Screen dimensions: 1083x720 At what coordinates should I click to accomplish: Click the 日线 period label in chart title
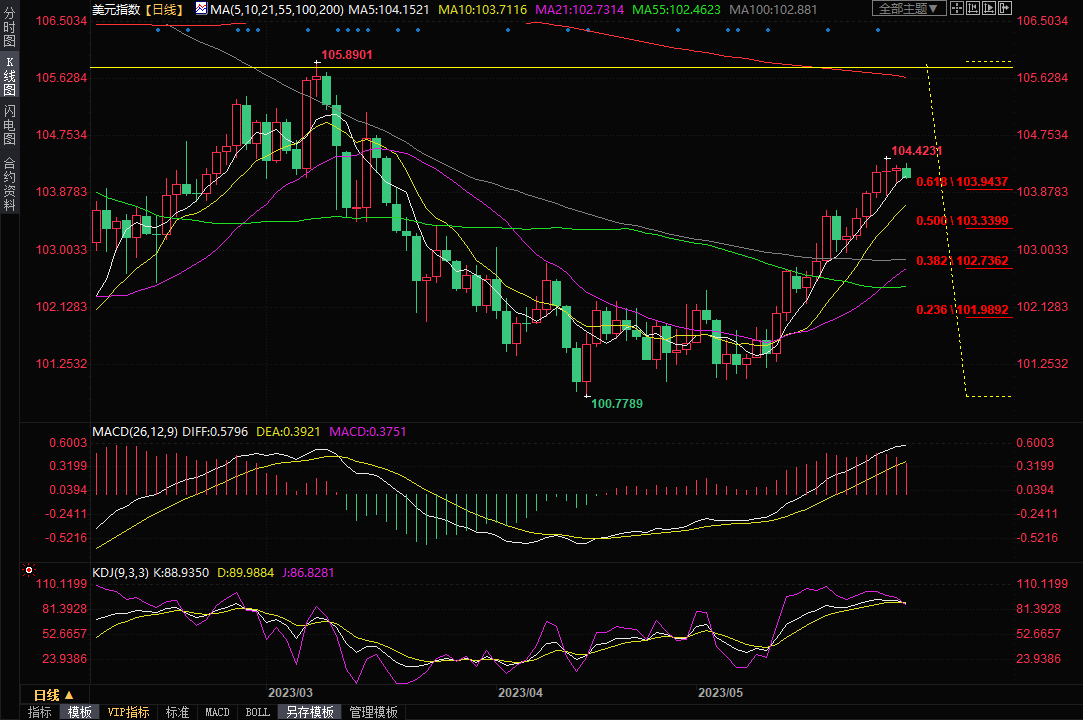click(x=164, y=9)
